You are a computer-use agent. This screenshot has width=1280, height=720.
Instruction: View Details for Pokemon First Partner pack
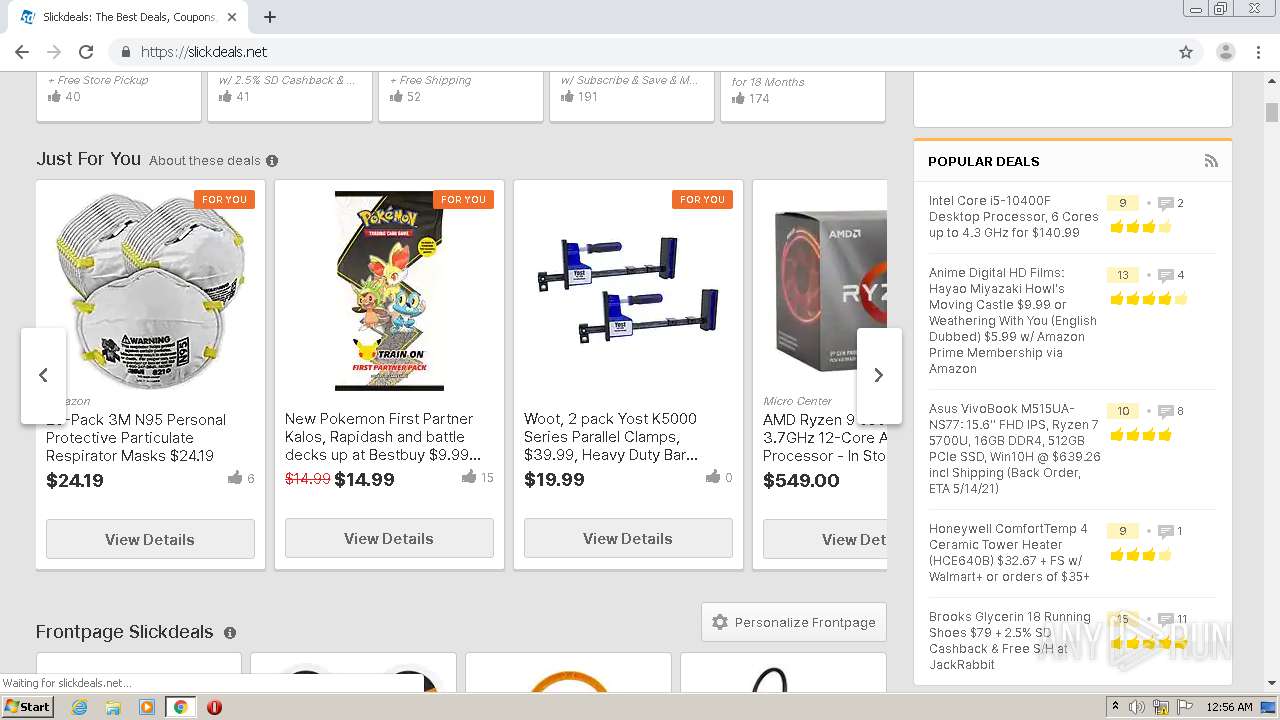[389, 538]
